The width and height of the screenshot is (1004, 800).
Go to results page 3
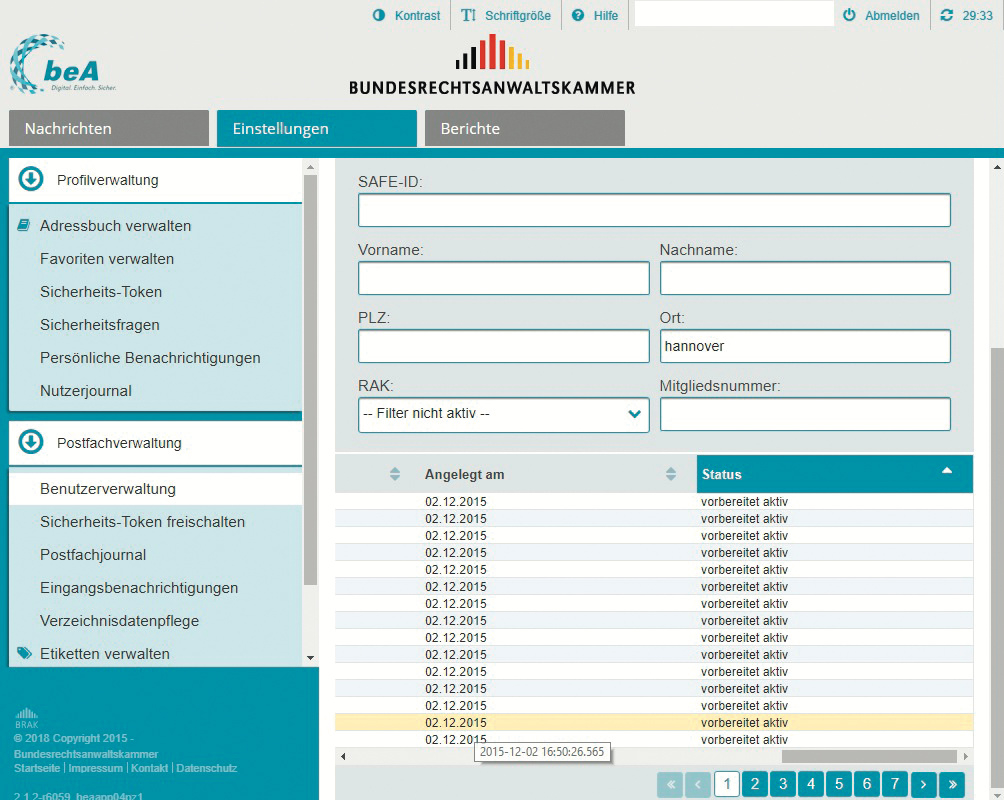click(783, 783)
